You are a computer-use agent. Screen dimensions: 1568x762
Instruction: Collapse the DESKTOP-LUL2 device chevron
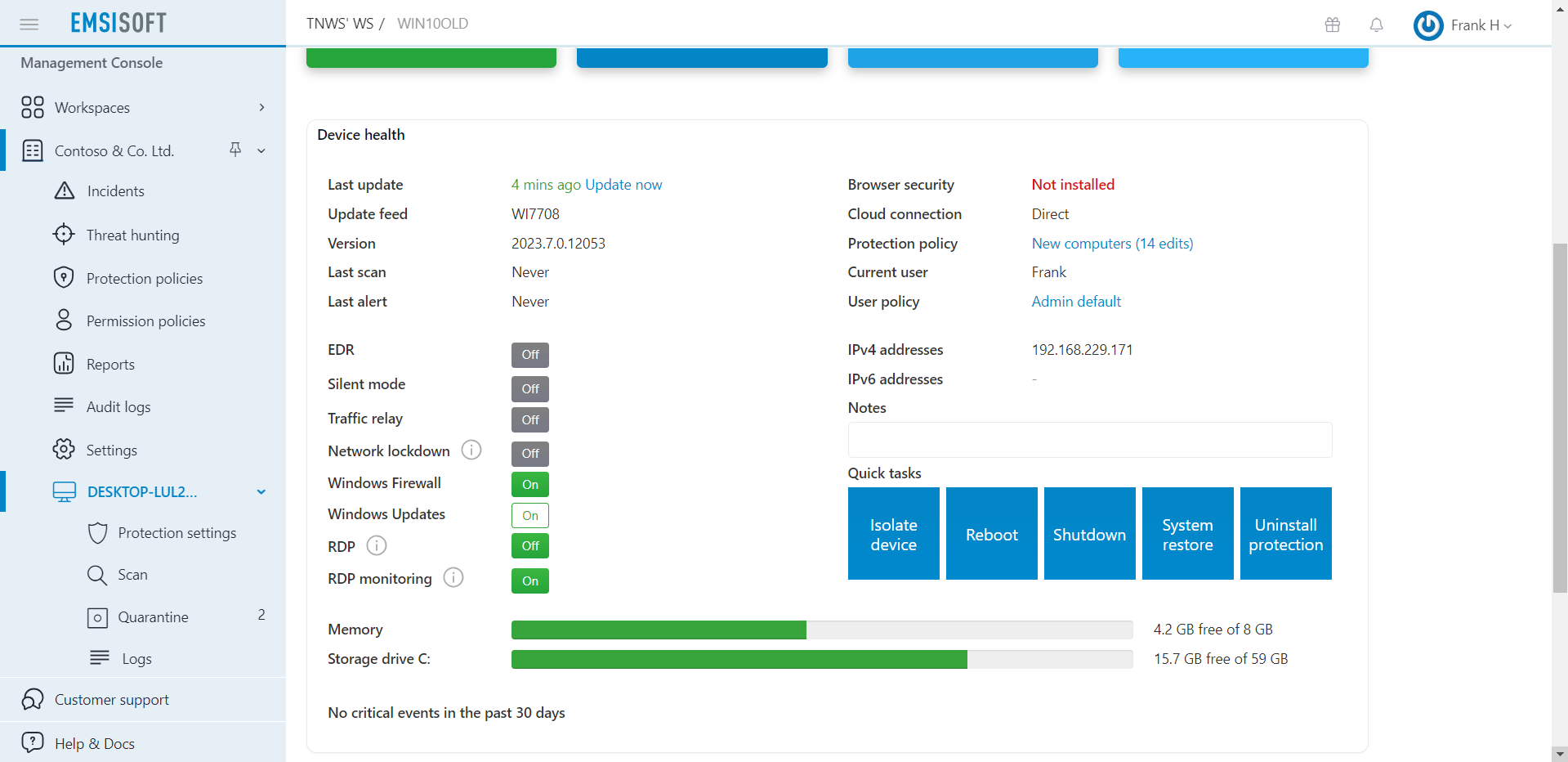point(261,491)
